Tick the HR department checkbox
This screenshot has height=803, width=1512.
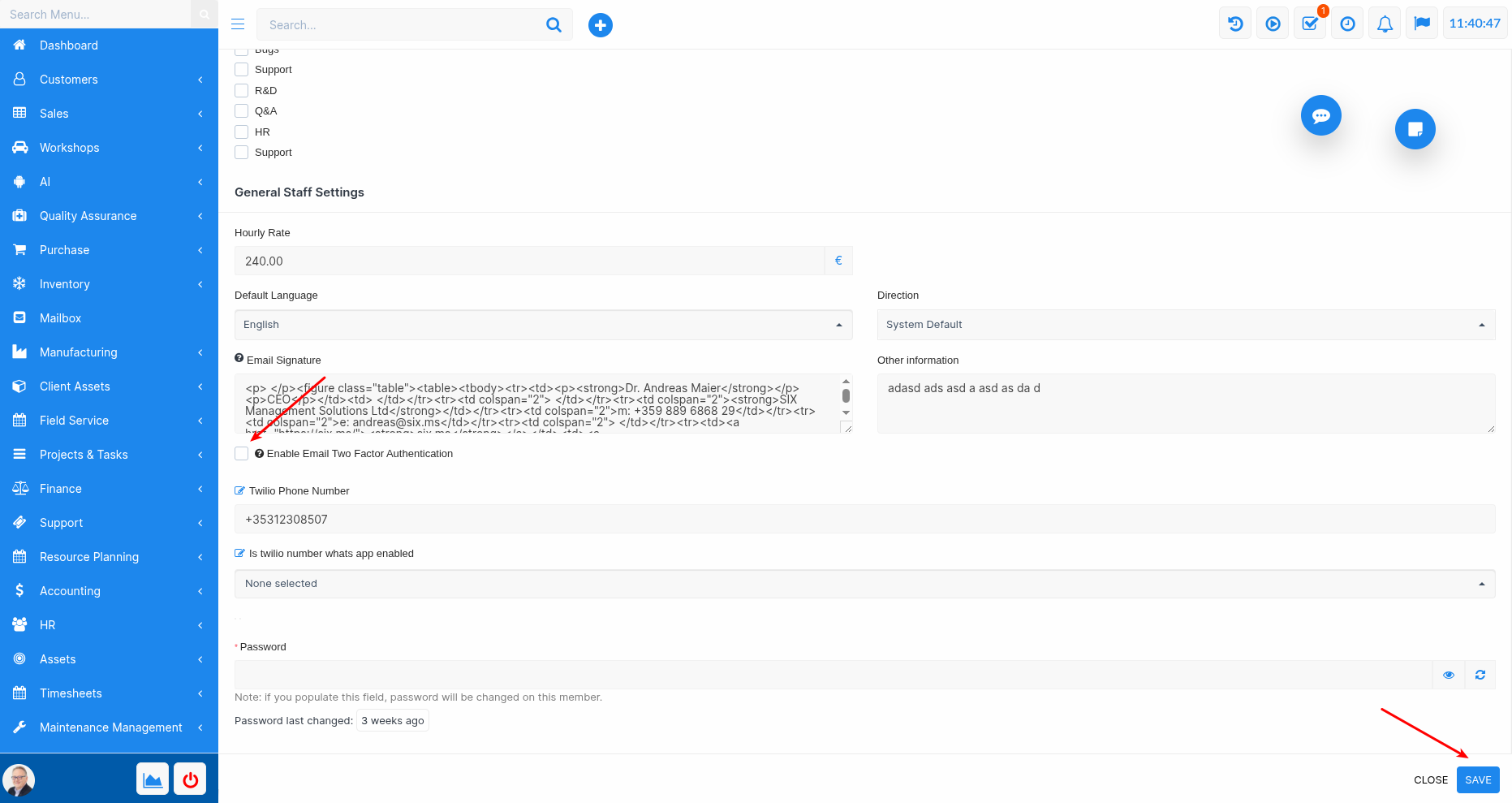point(242,132)
